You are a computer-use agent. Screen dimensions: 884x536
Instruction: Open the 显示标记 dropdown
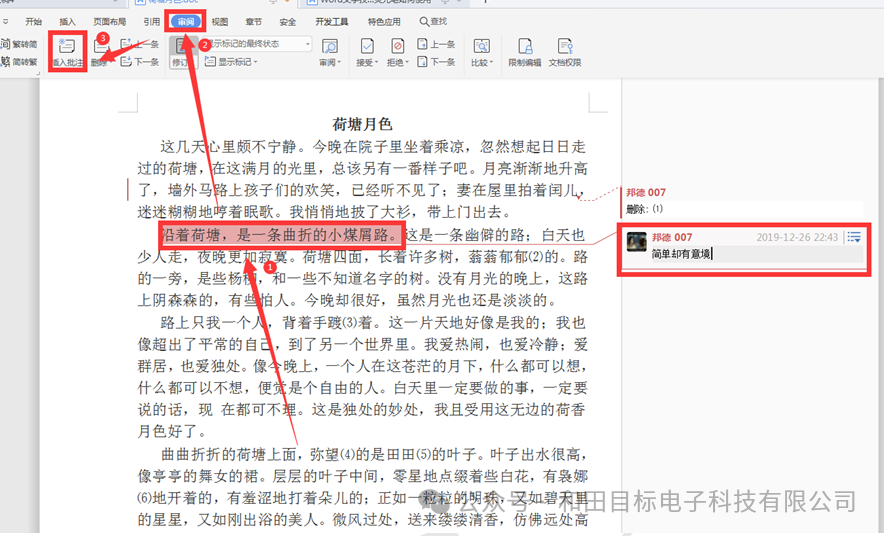(x=231, y=61)
